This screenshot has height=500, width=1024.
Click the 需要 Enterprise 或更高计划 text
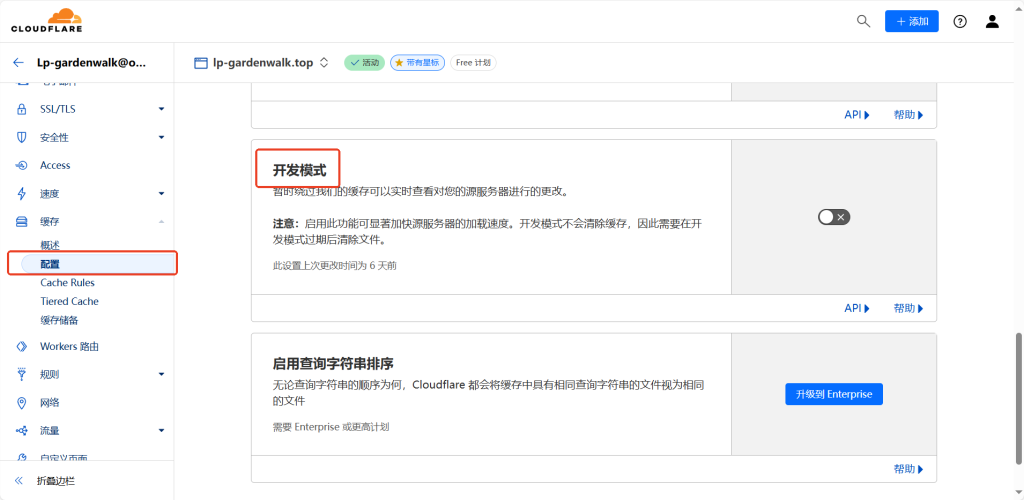(x=331, y=427)
